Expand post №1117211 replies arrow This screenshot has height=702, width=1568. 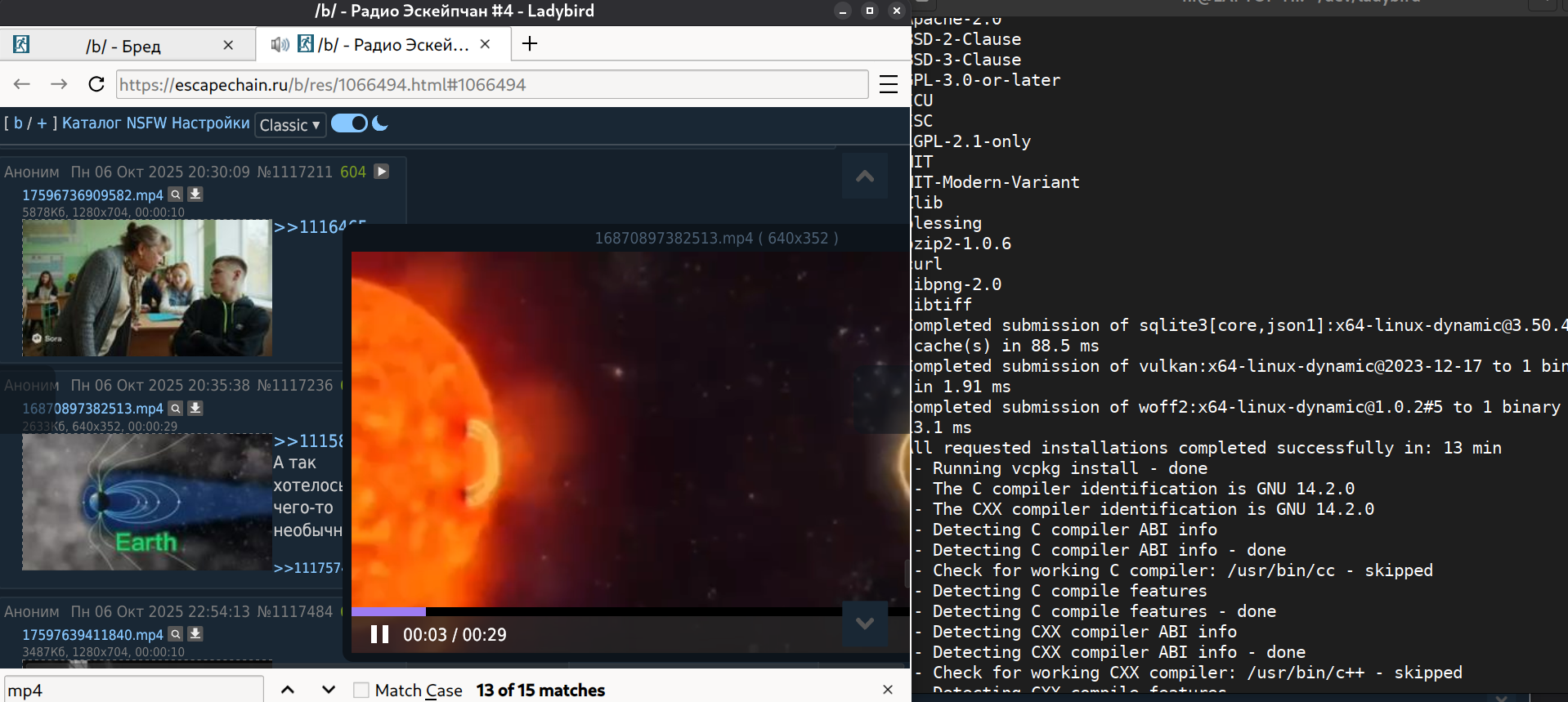click(x=382, y=172)
